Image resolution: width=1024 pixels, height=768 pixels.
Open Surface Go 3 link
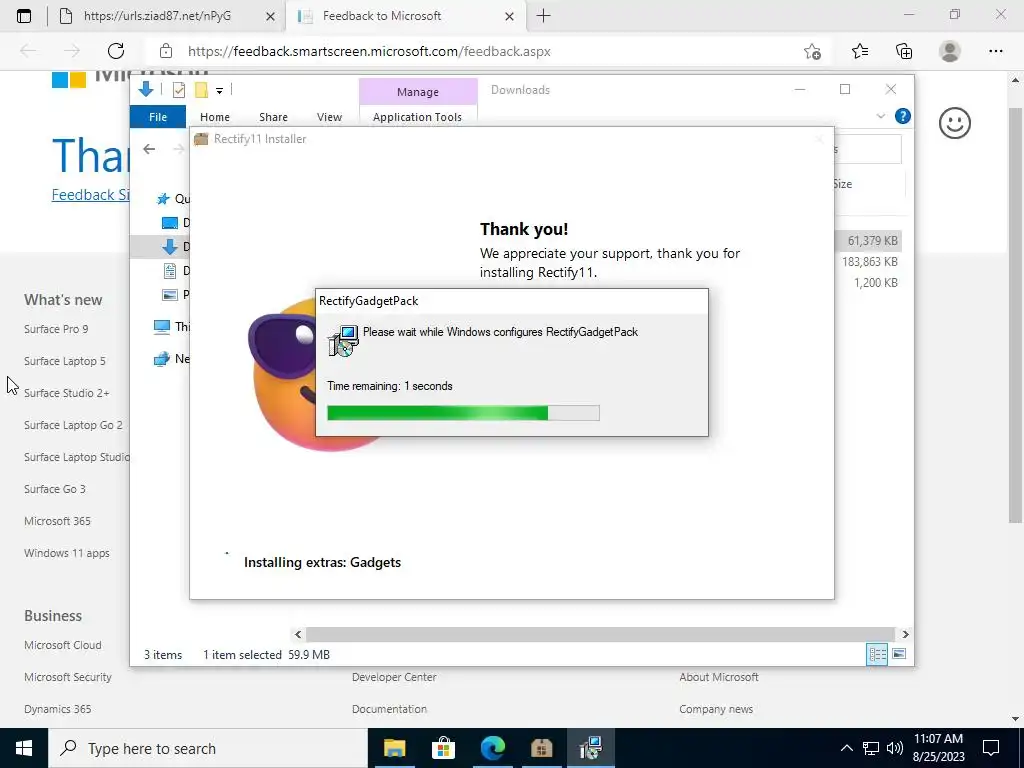[x=55, y=489]
